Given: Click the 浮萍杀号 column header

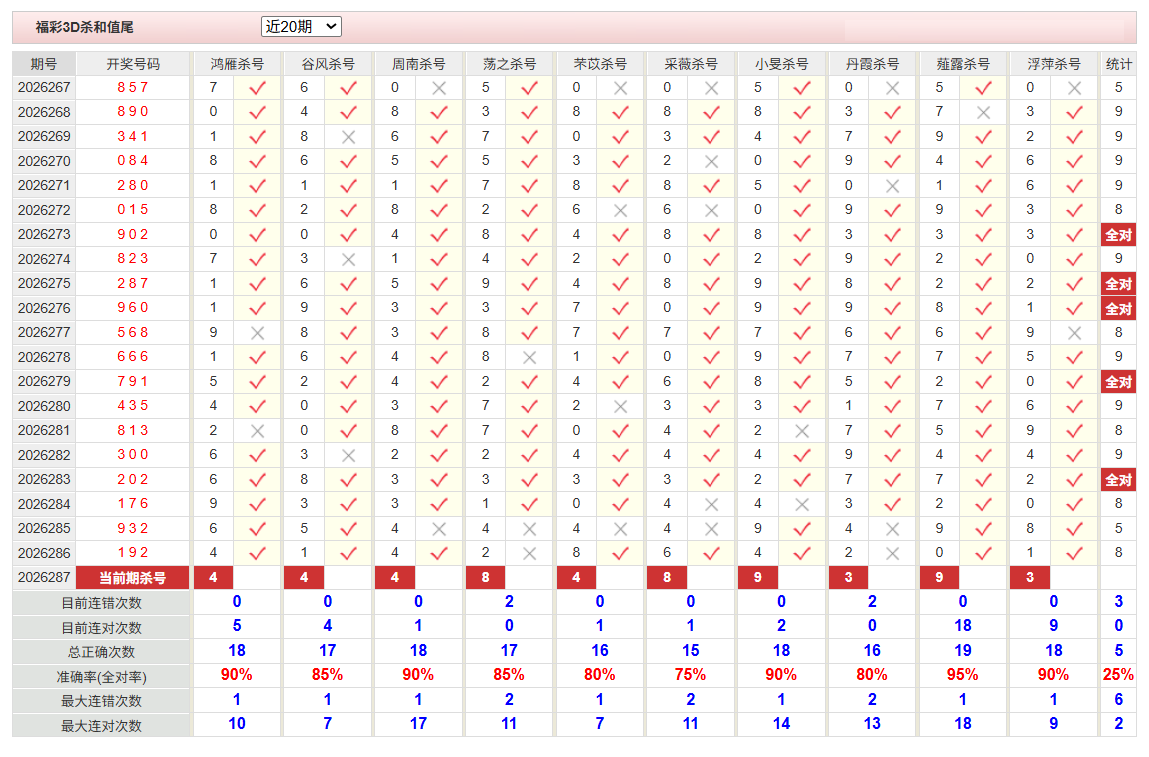Looking at the screenshot, I should 1054,64.
